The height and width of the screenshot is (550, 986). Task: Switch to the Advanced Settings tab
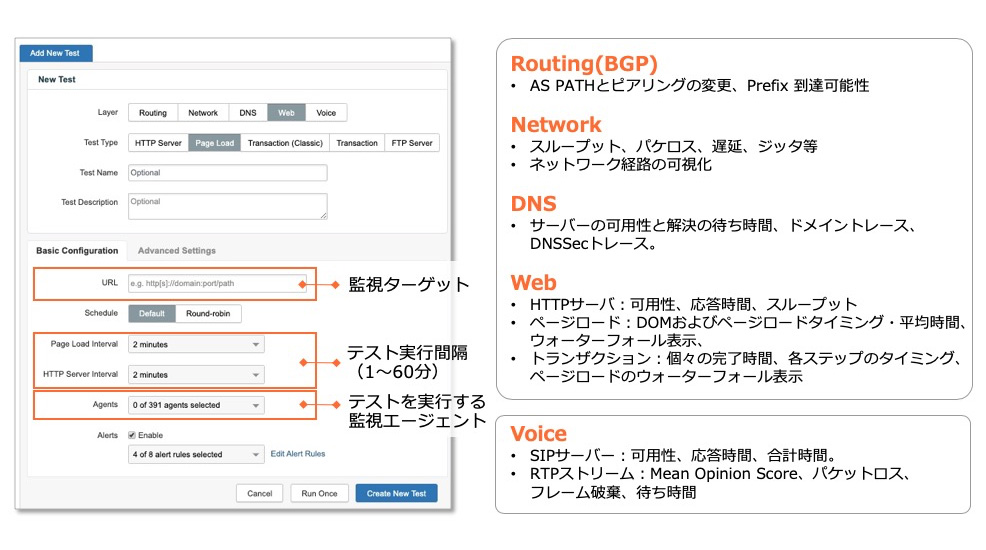[176, 251]
